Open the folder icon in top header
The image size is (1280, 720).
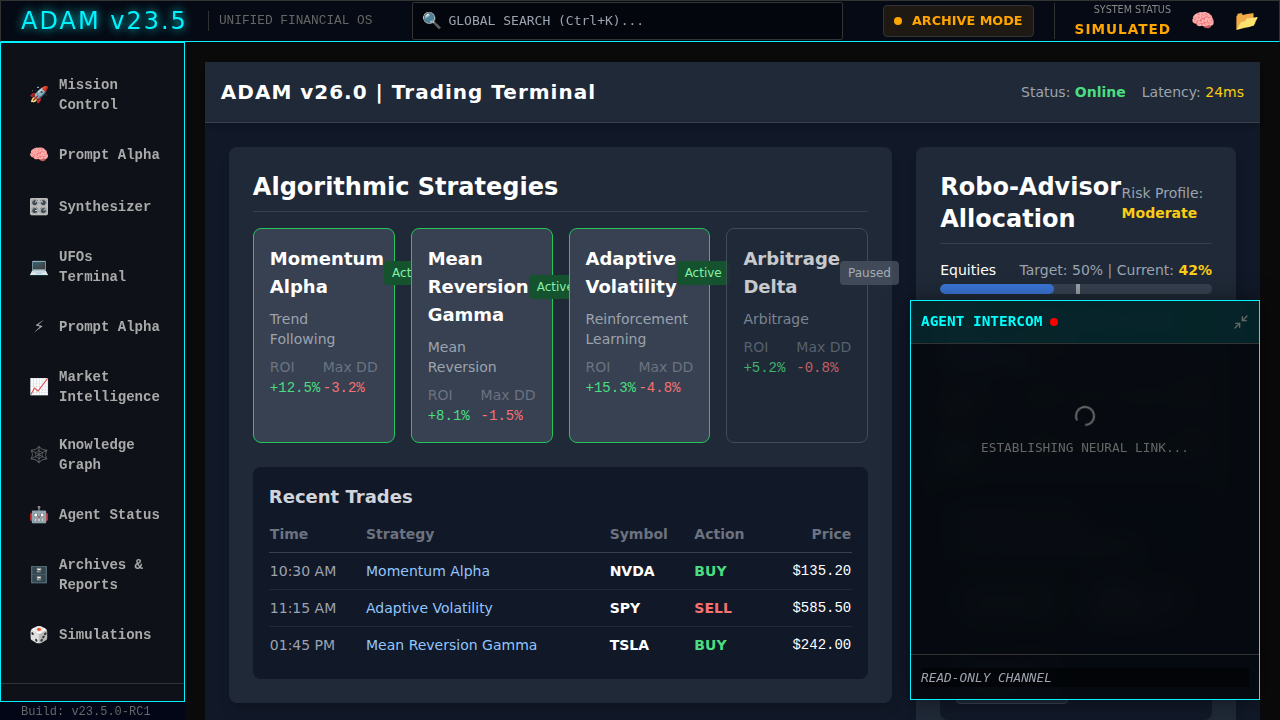click(x=1246, y=21)
